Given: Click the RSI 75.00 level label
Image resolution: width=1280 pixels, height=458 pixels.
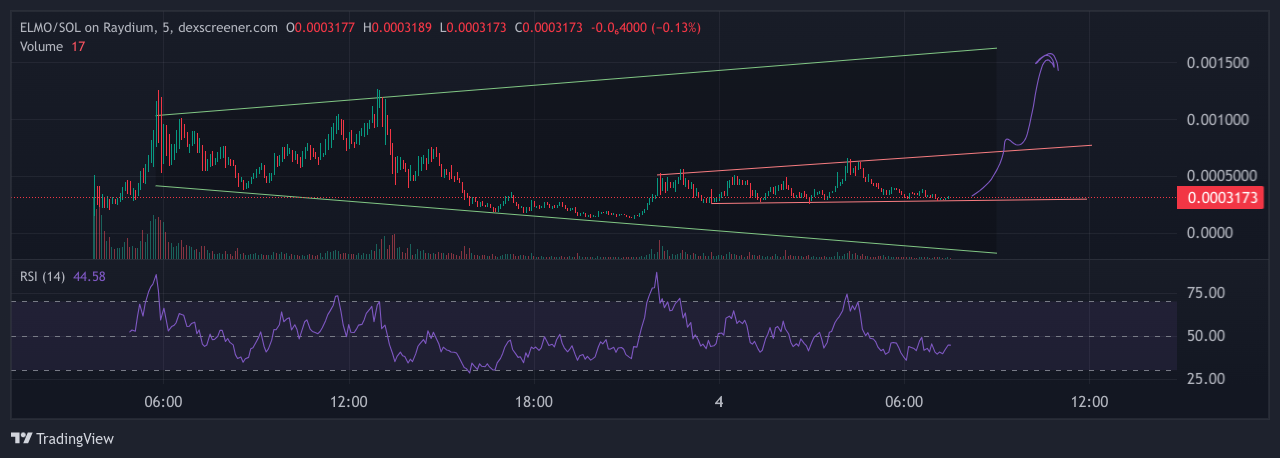Looking at the screenshot, I should pos(1206,293).
